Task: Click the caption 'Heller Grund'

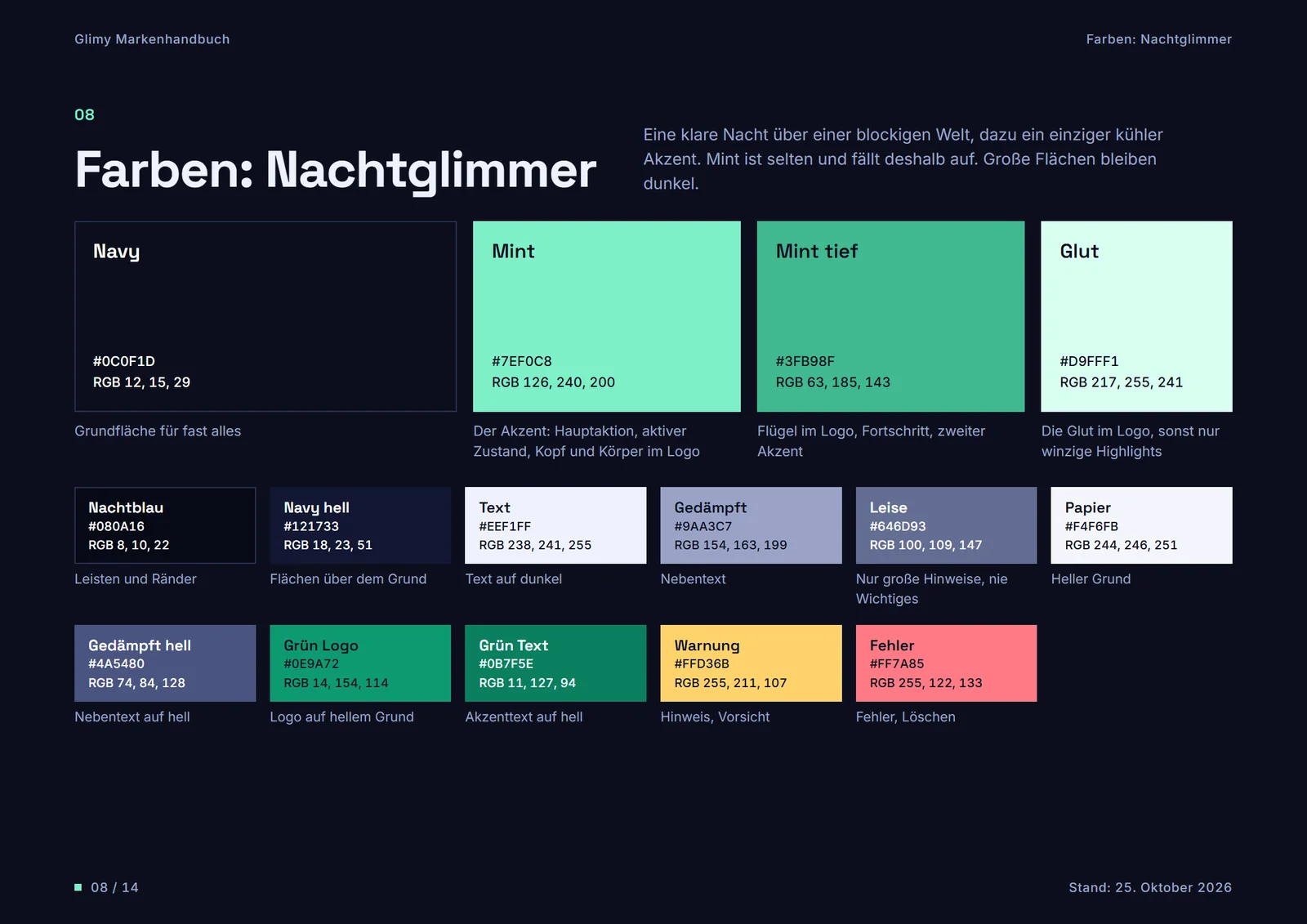Action: coord(1091,578)
